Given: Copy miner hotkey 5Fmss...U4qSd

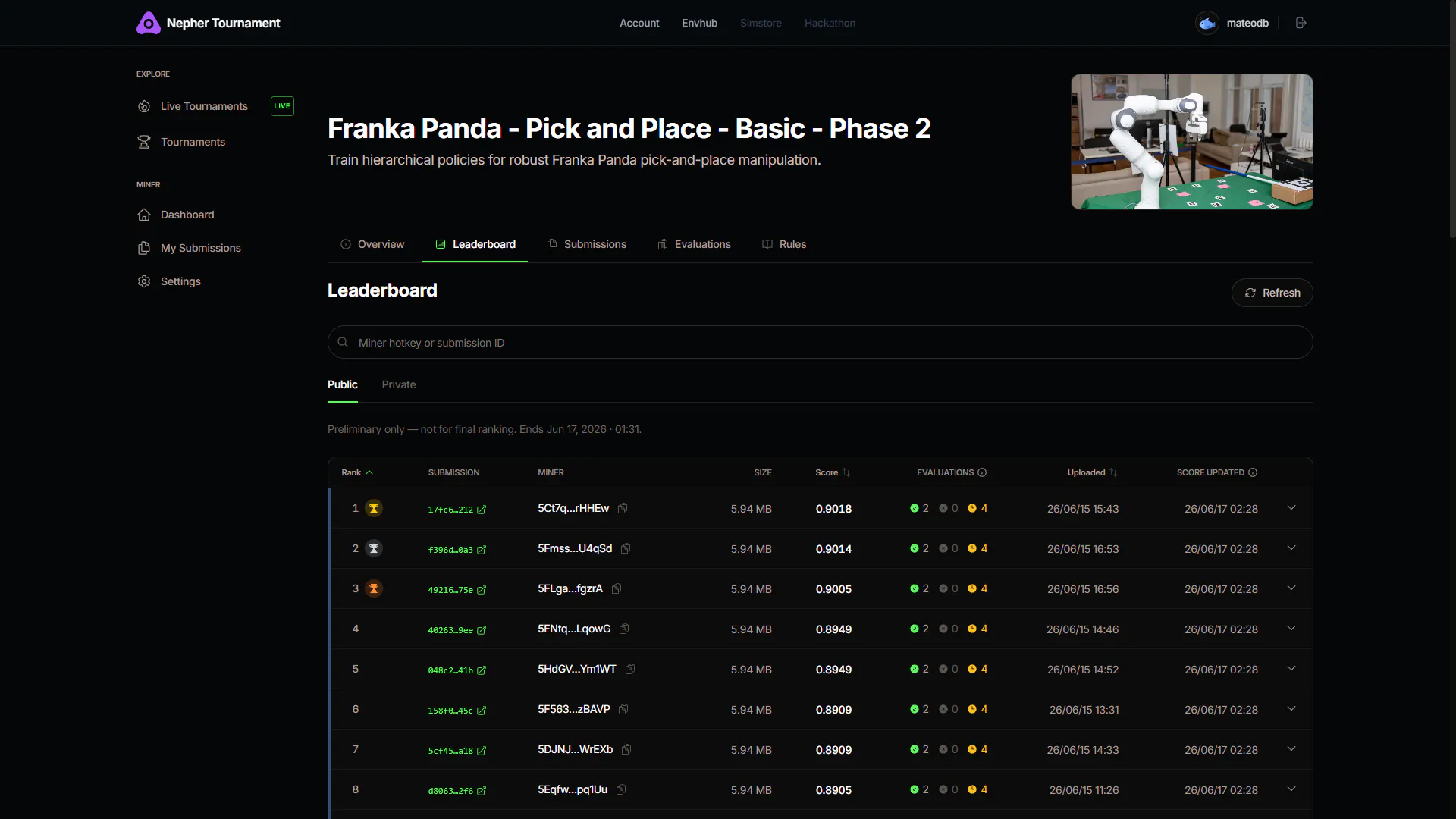Looking at the screenshot, I should point(626,548).
